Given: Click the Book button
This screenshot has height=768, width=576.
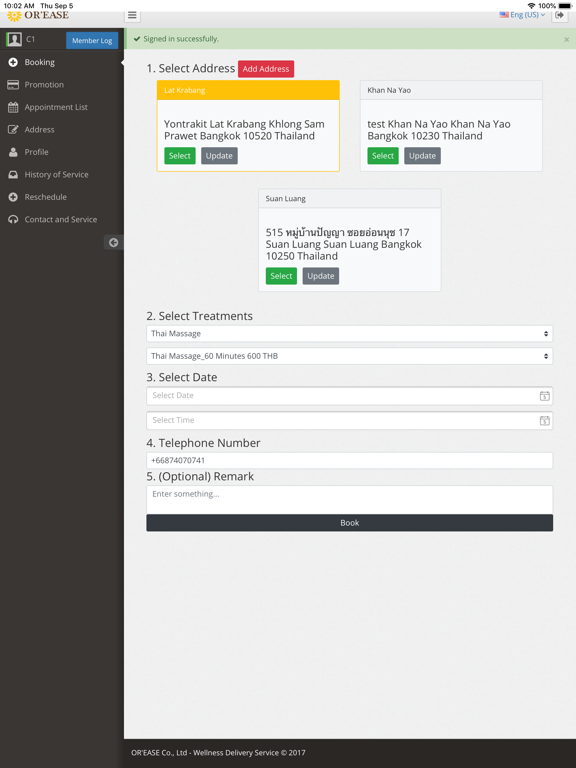Looking at the screenshot, I should pos(349,523).
